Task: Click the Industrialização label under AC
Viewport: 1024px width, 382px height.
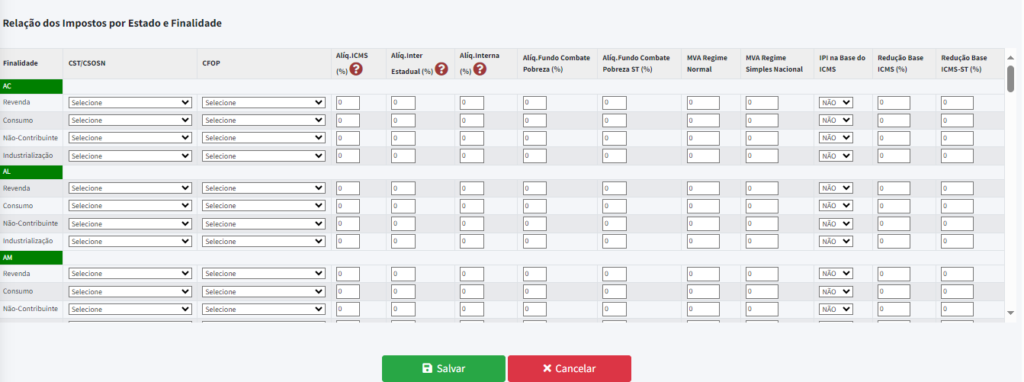Action: coord(27,155)
